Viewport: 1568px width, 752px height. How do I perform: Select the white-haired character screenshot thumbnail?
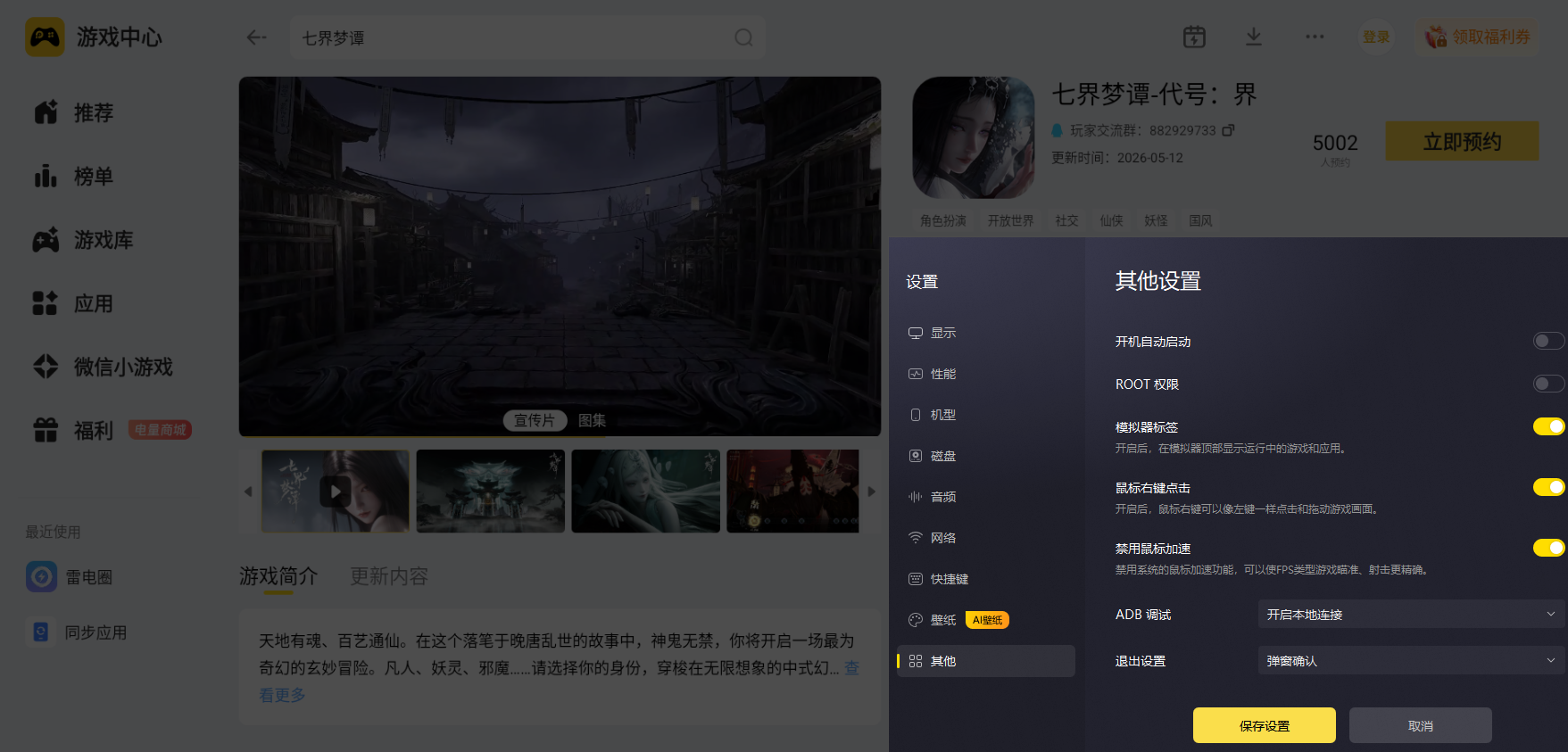pos(646,492)
